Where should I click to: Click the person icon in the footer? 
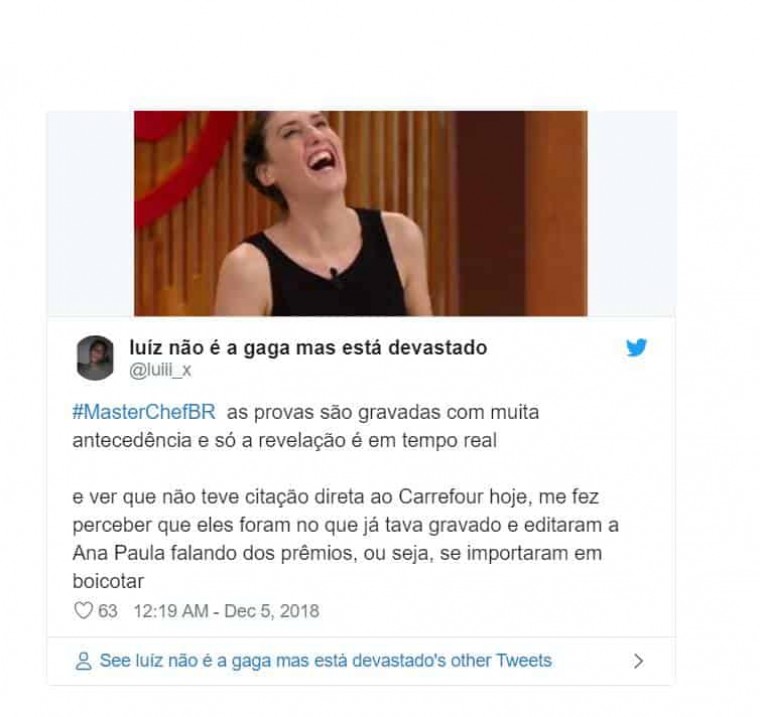coord(83,661)
